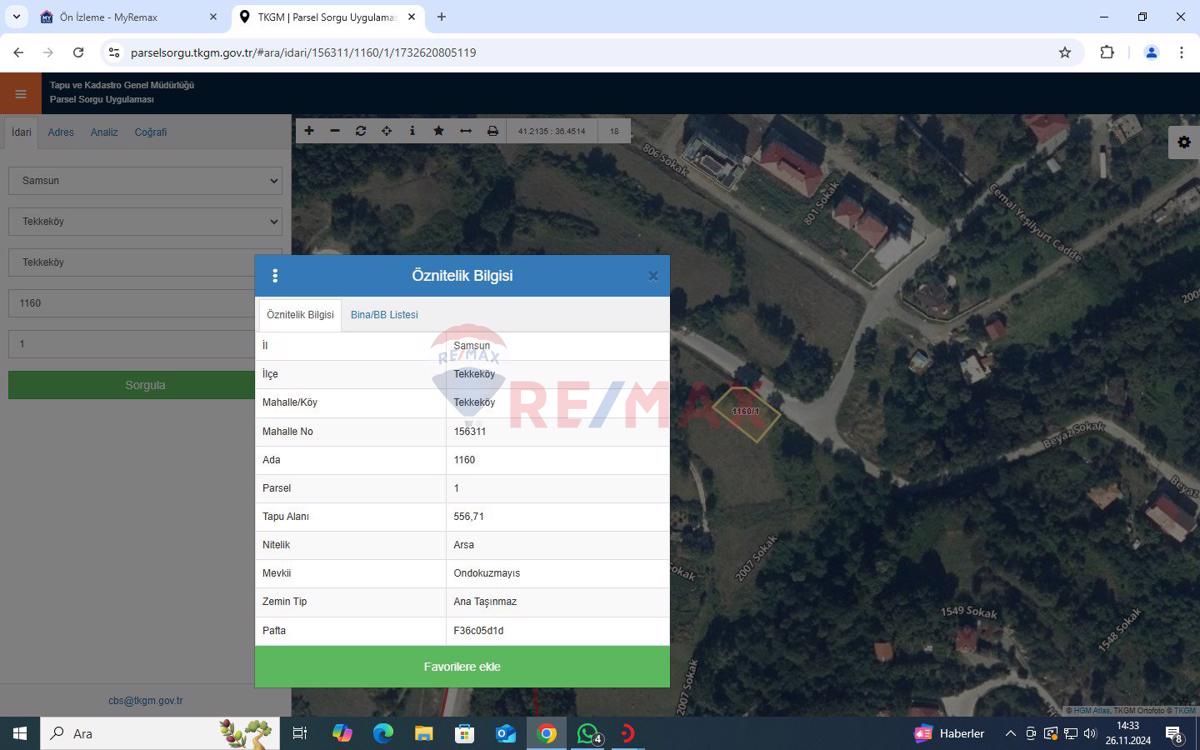Zoom in on the map
The height and width of the screenshot is (750, 1200).
click(309, 131)
